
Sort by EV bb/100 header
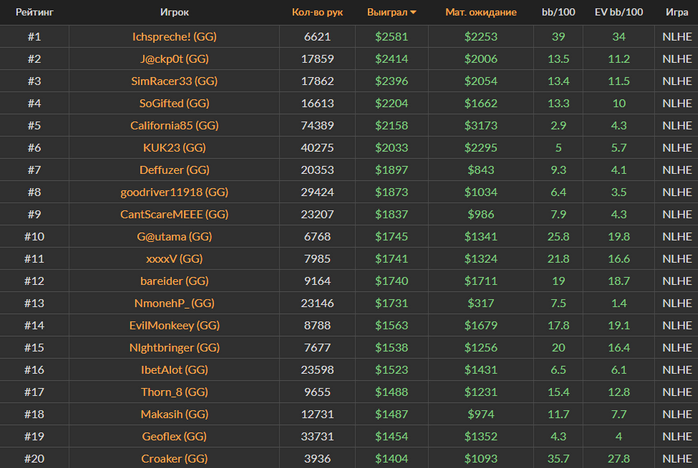click(x=619, y=12)
